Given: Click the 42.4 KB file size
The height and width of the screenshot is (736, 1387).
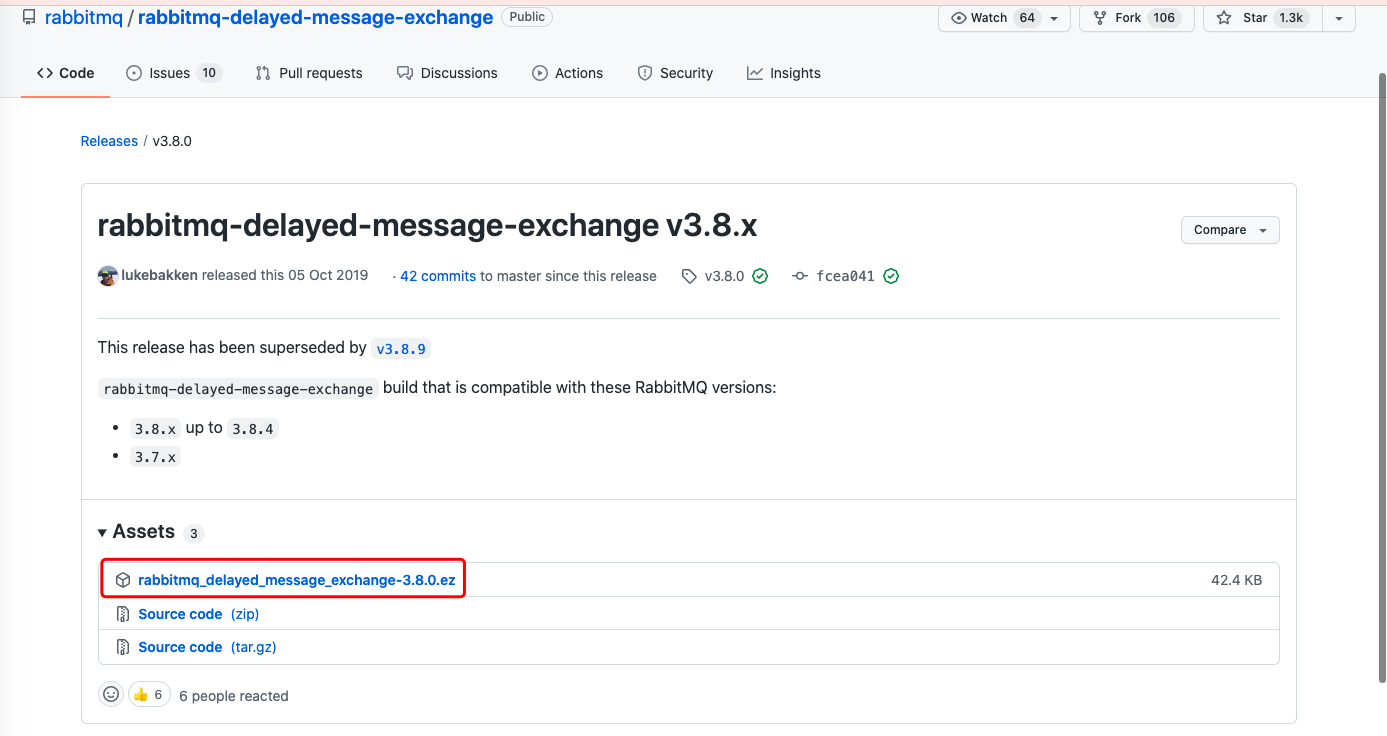Looking at the screenshot, I should tap(1236, 580).
